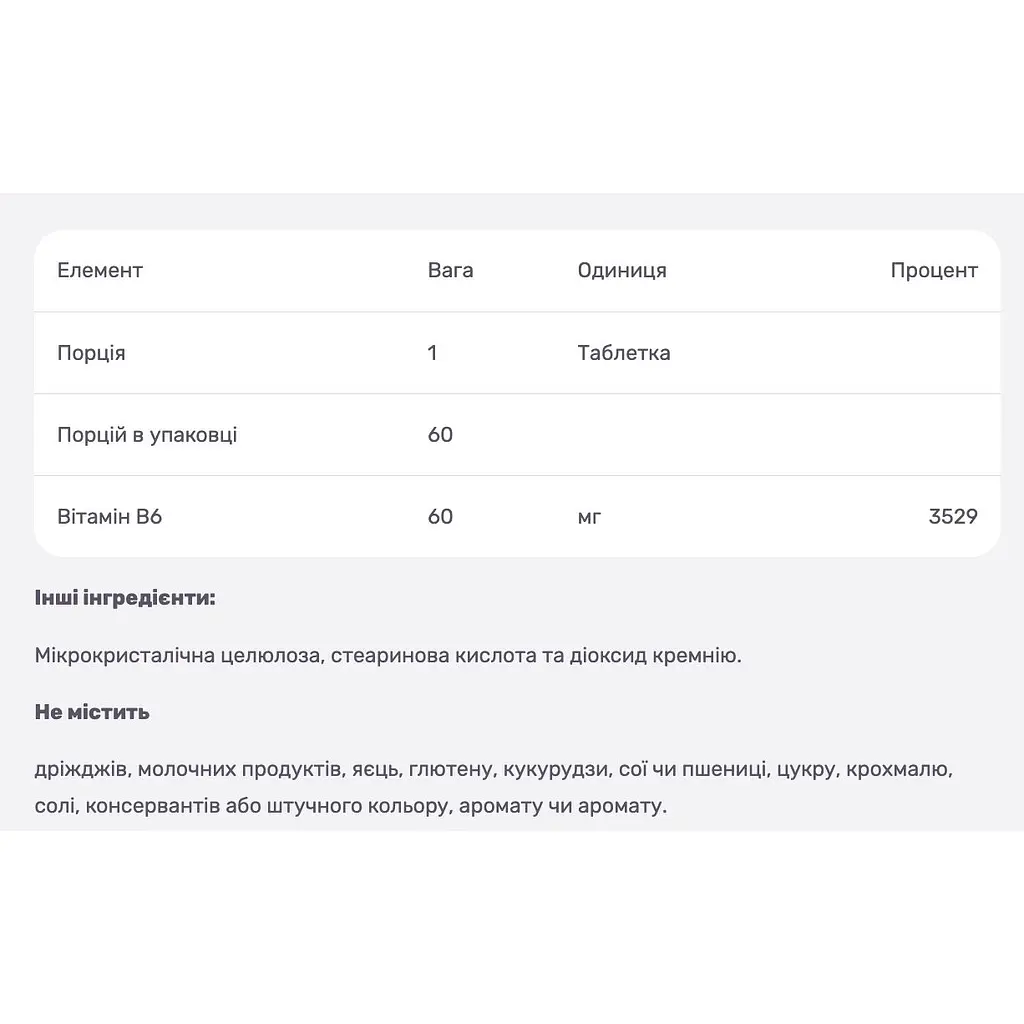Click the 60 servings per package value
Viewport: 1024px width, 1024px height.
pyautogui.click(x=440, y=435)
